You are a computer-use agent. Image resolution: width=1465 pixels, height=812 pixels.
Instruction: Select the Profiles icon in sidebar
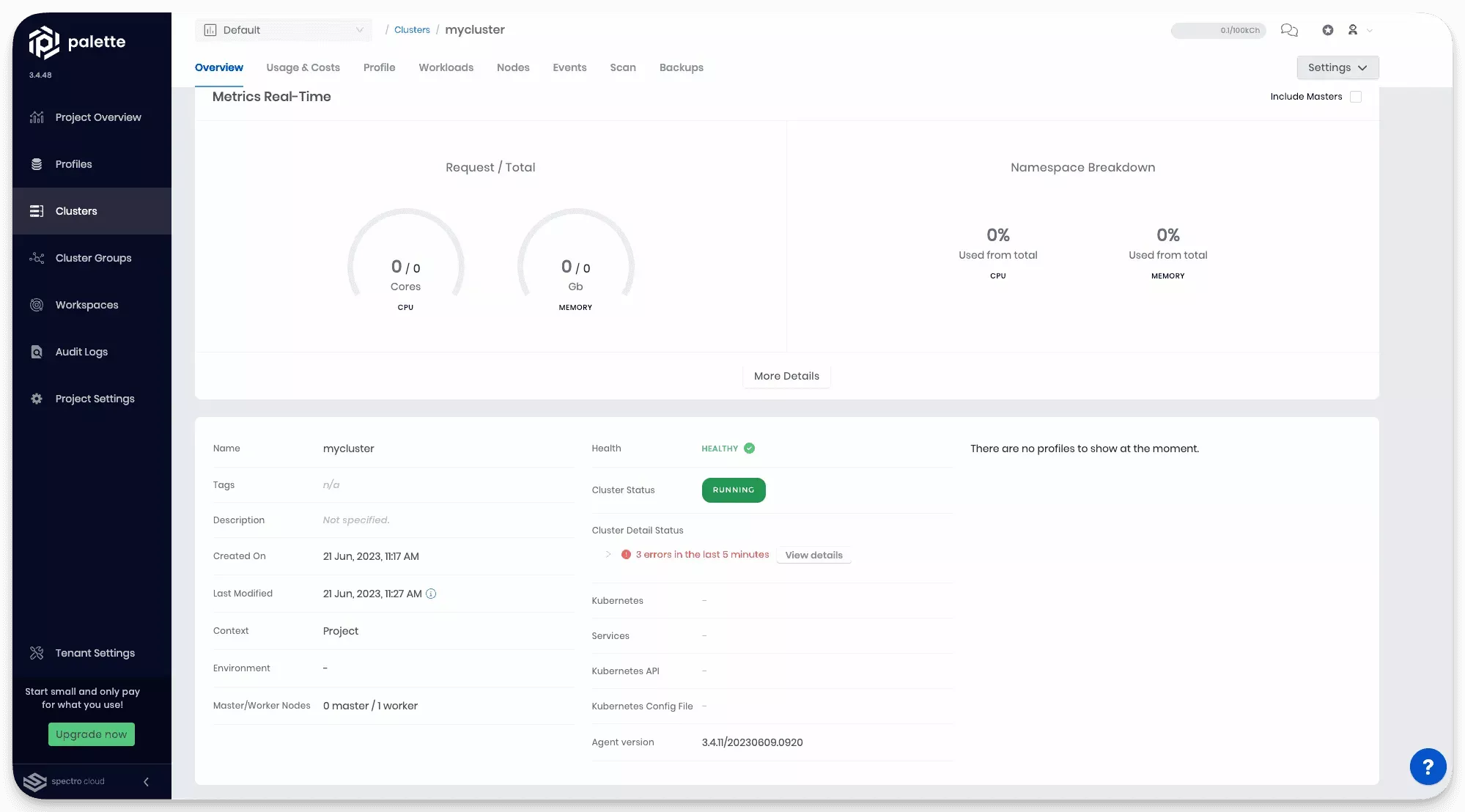[37, 164]
